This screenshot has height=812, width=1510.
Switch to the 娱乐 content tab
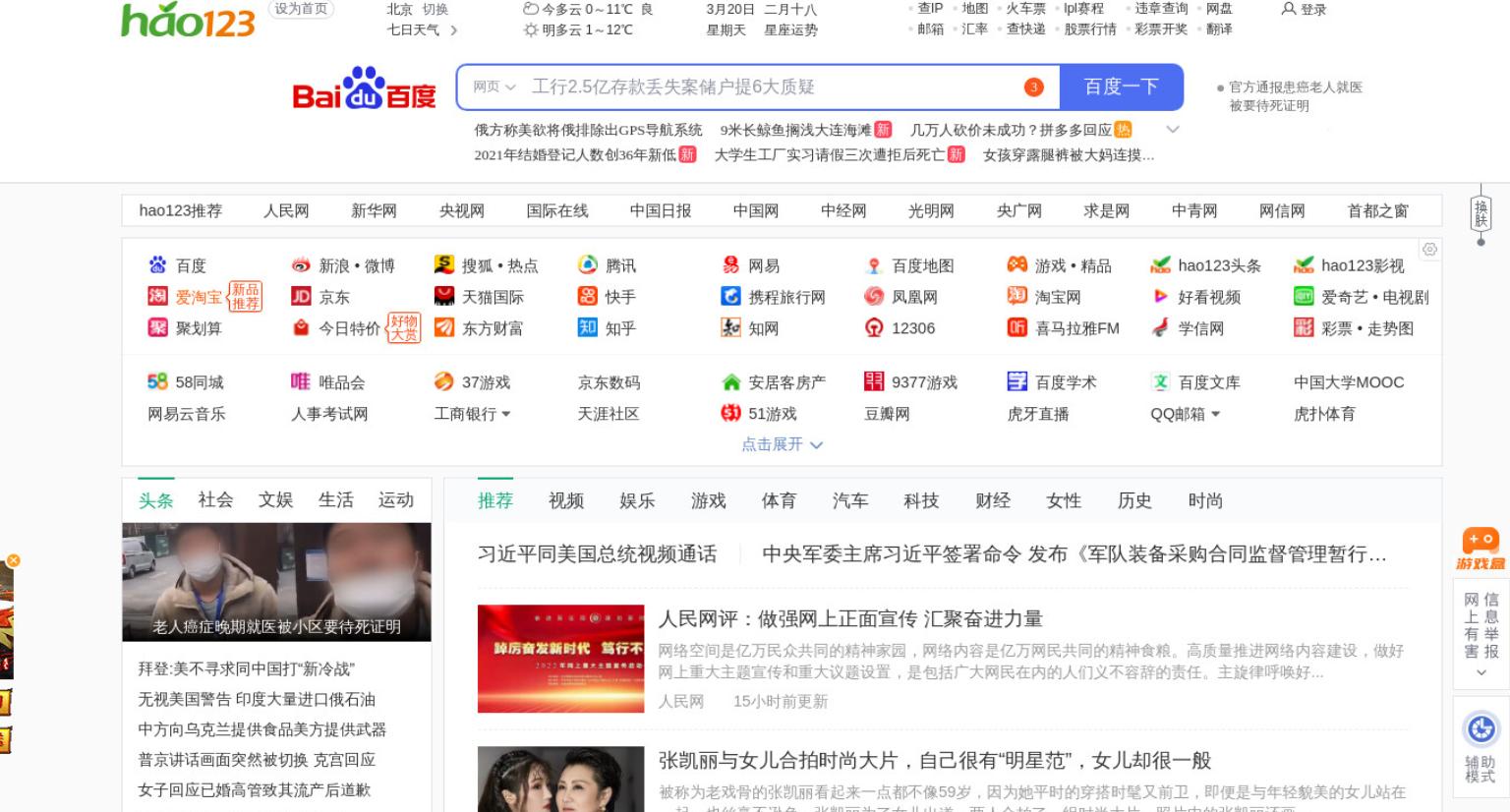[637, 500]
